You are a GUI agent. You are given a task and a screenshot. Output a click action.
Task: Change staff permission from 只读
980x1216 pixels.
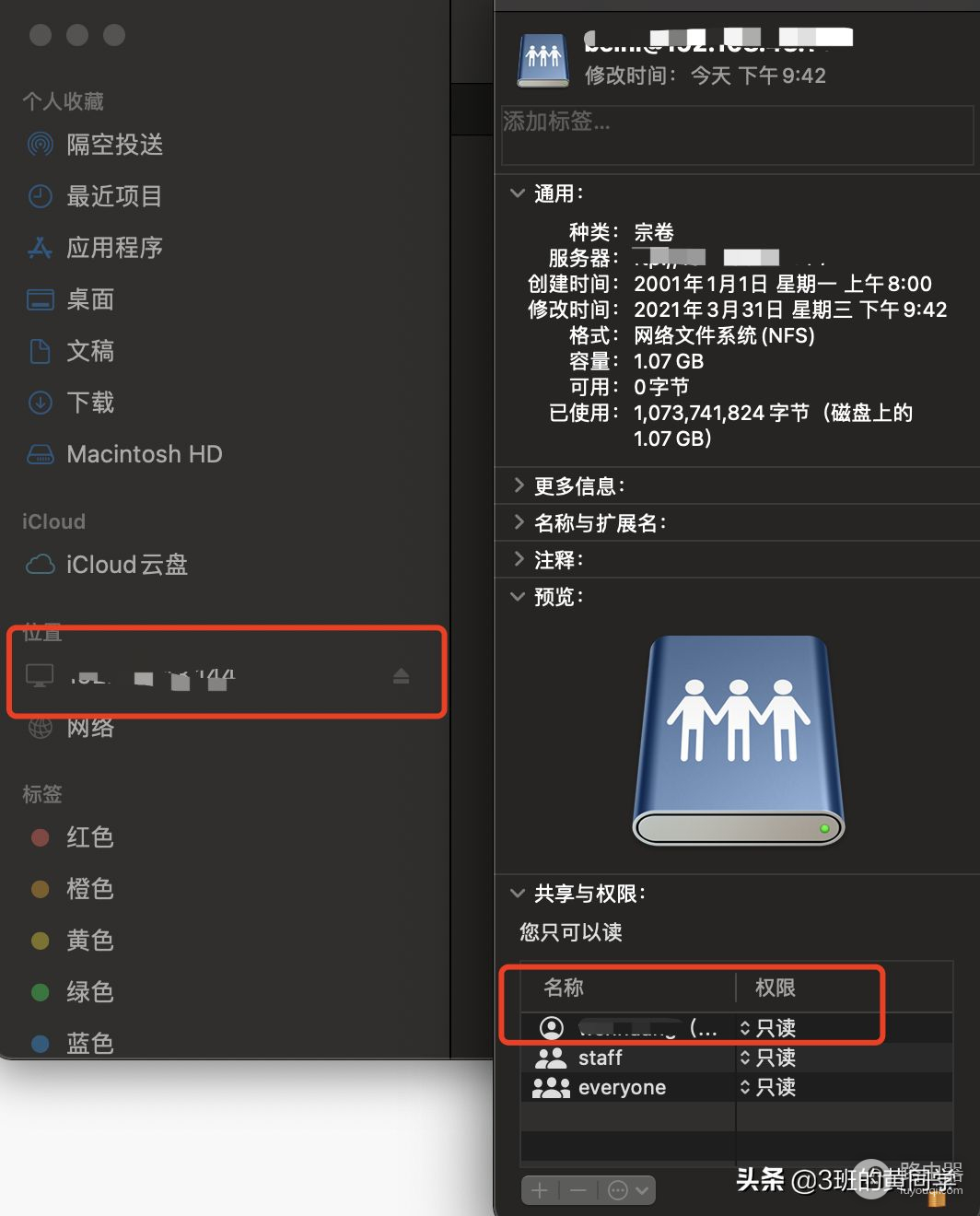click(768, 1058)
